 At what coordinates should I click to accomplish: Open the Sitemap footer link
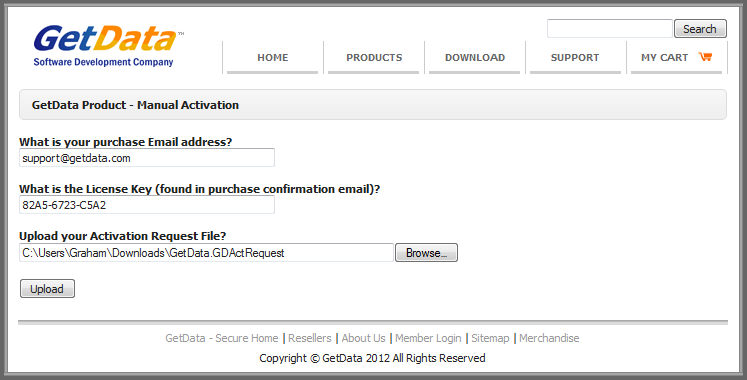tap(490, 338)
